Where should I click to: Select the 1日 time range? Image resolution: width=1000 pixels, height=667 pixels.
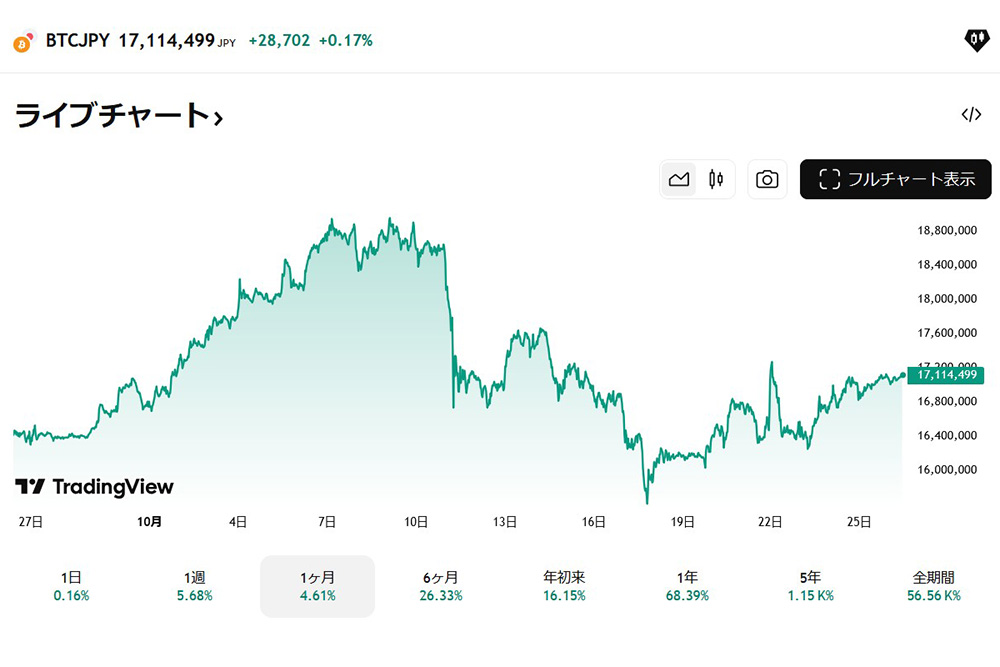[71, 586]
